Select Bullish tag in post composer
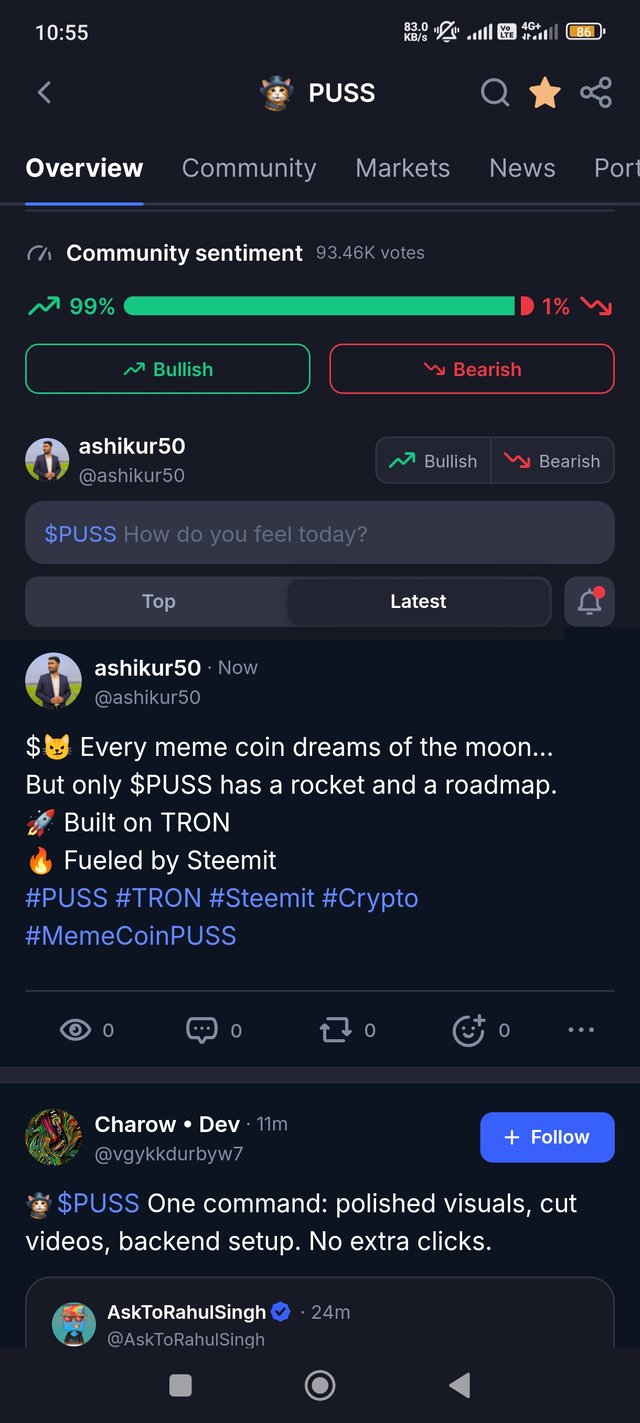640x1423 pixels. tap(433, 461)
